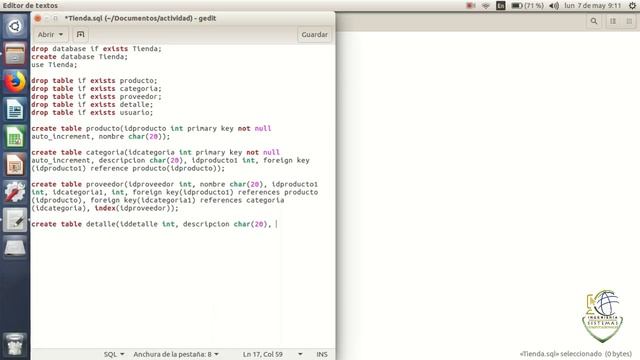This screenshot has height=360, width=640.
Task: Click the Editor de textos app menu title
Action: [x=30, y=6]
